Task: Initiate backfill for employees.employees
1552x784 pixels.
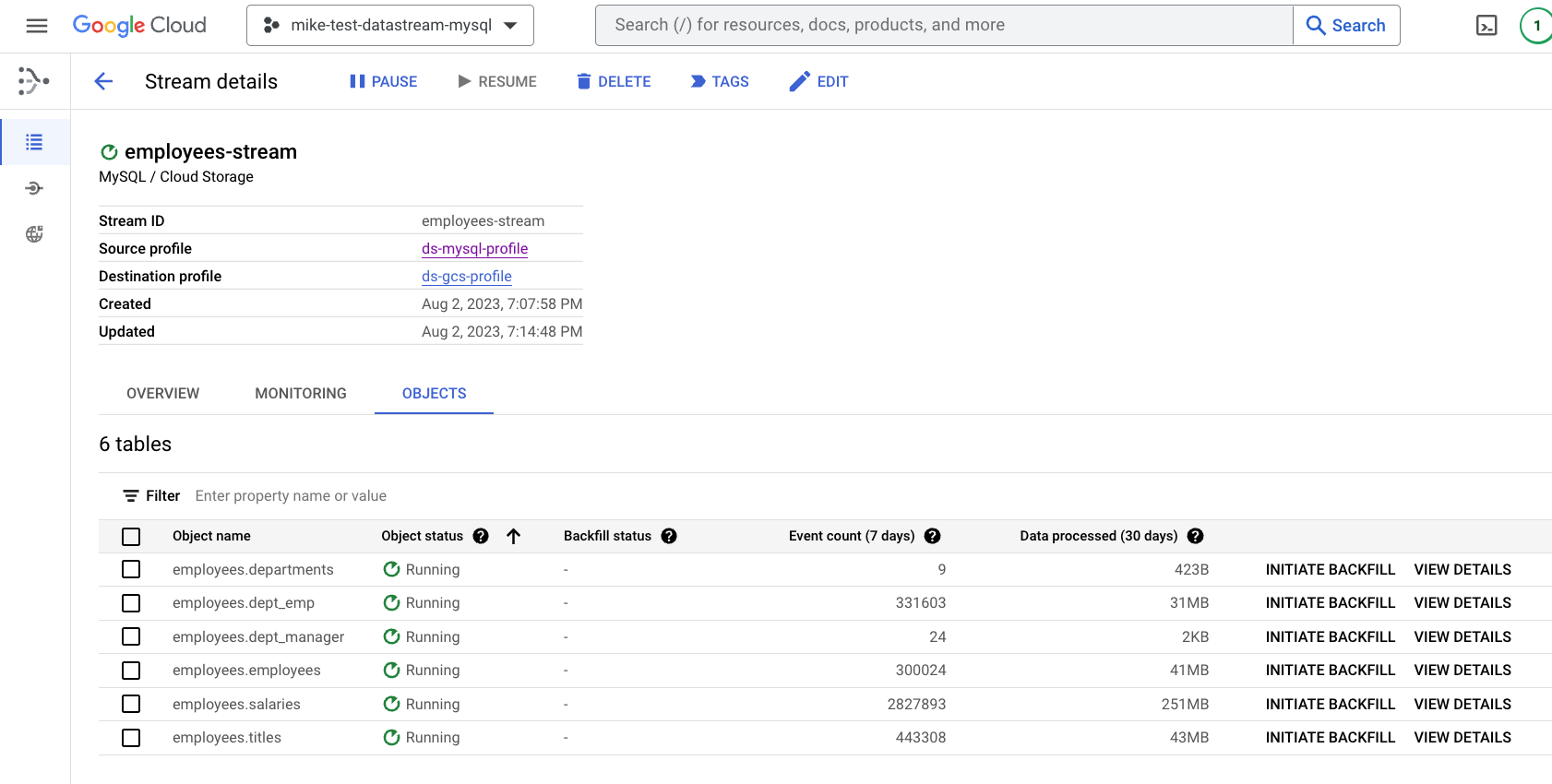Action: pos(1330,670)
